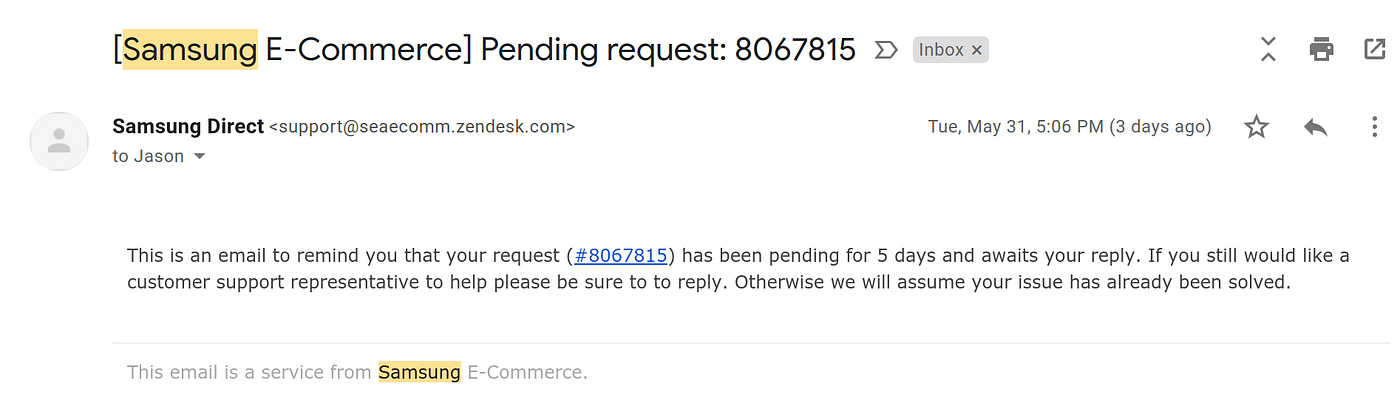
Task: Open the email in a new window
Action: point(1373,49)
